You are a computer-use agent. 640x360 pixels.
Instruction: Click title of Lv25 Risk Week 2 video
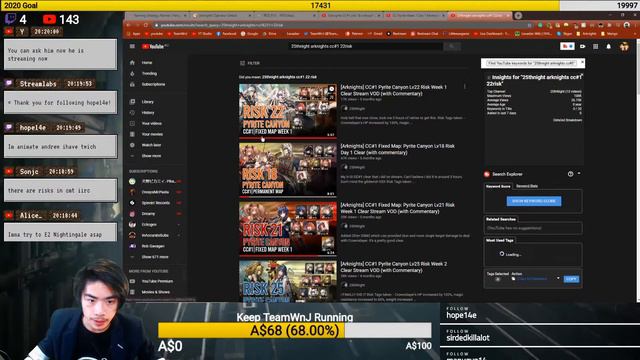[393, 267]
